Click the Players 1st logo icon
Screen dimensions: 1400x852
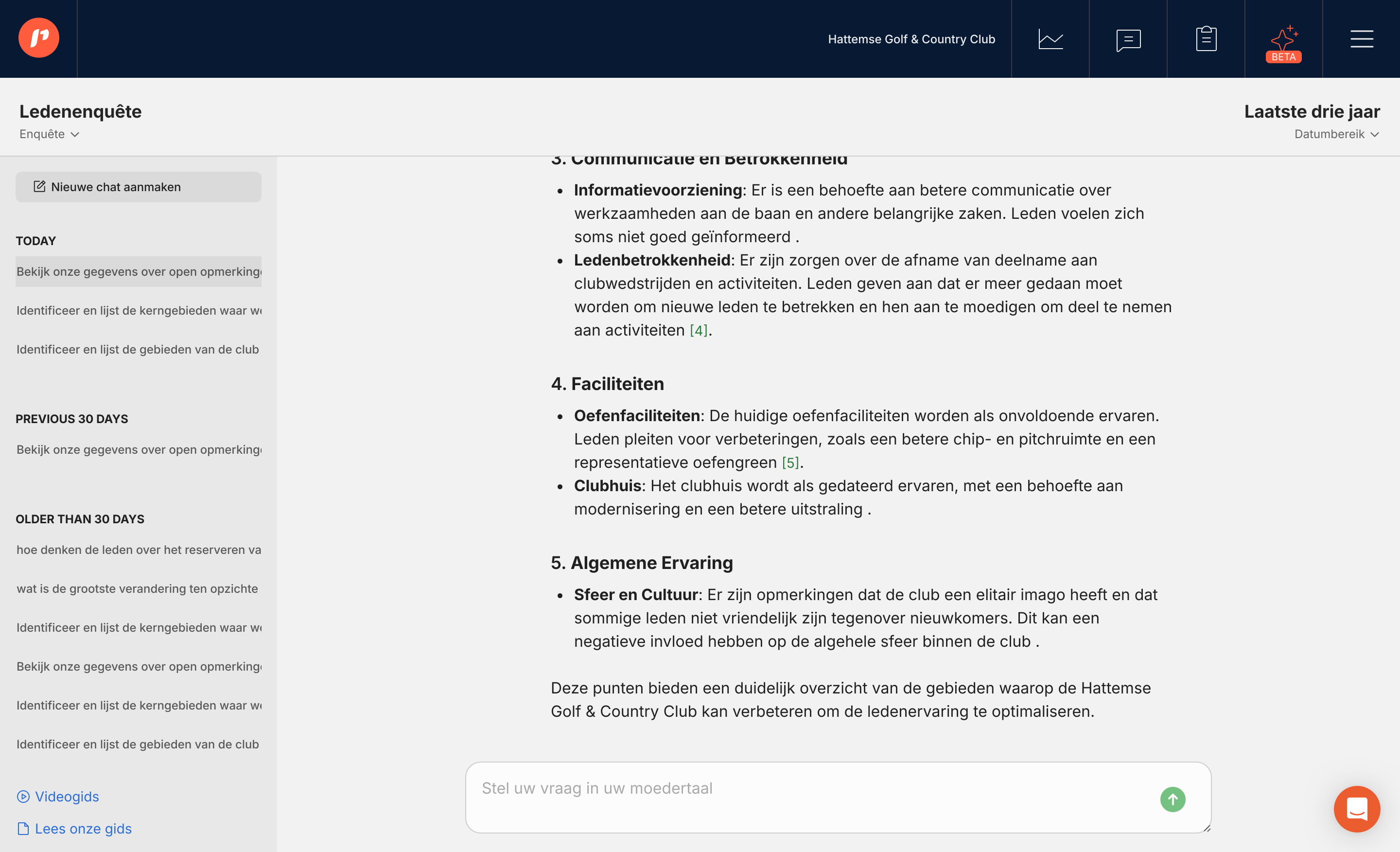coord(38,38)
